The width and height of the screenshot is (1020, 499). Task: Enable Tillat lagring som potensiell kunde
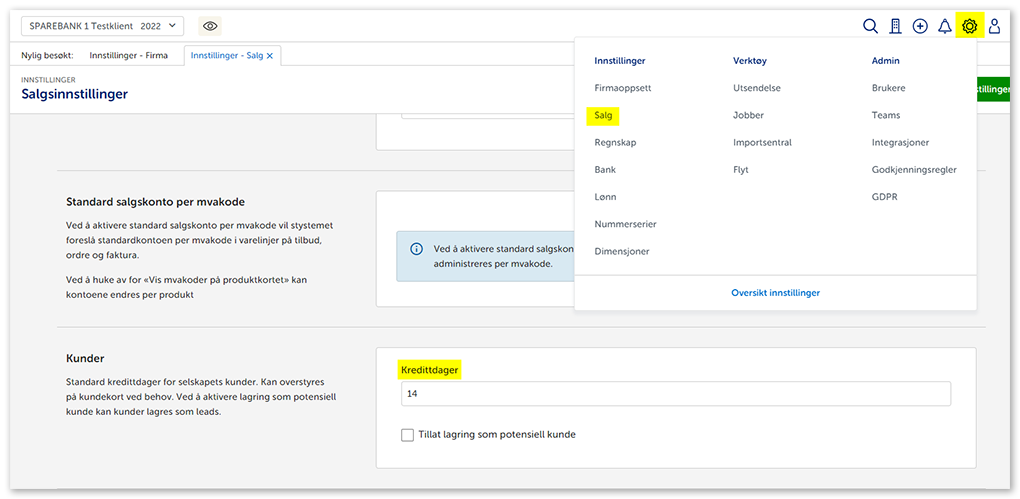tap(407, 435)
